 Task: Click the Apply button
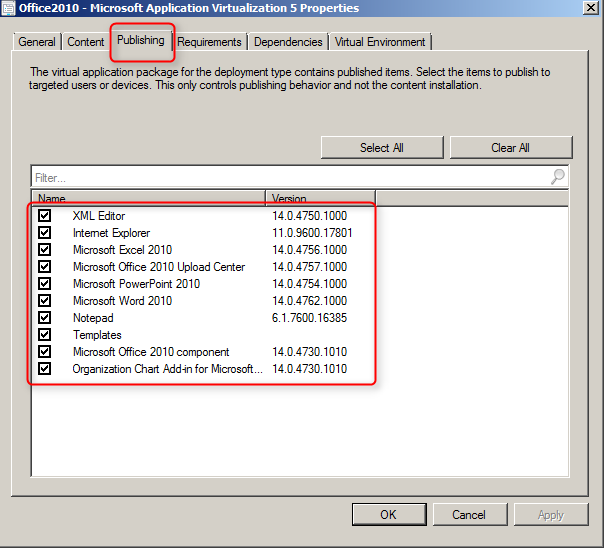pos(551,514)
